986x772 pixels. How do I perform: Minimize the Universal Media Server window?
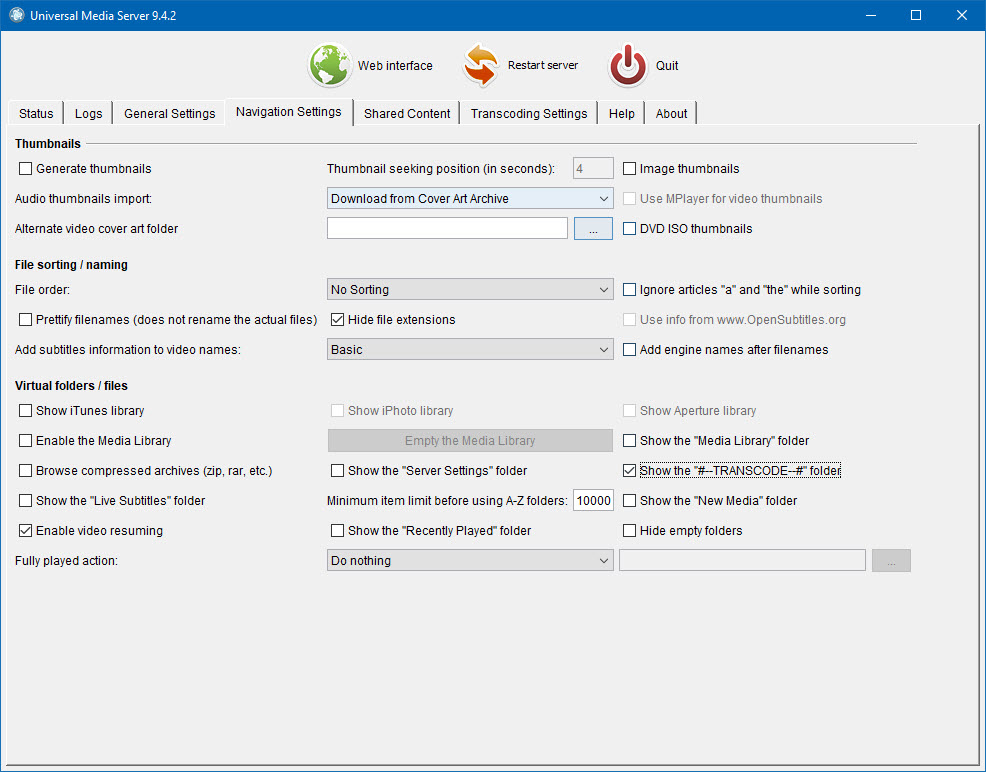click(871, 15)
